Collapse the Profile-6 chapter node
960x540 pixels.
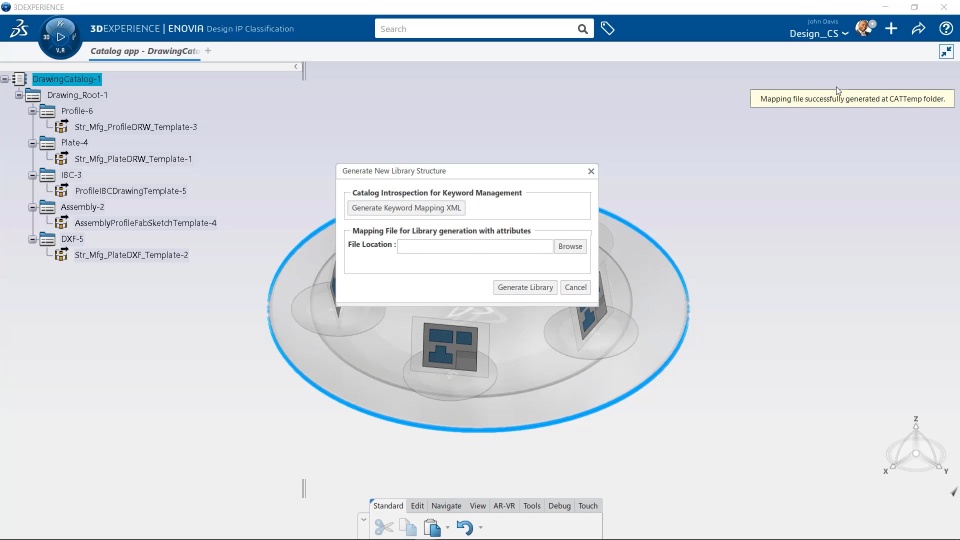pyautogui.click(x=32, y=111)
